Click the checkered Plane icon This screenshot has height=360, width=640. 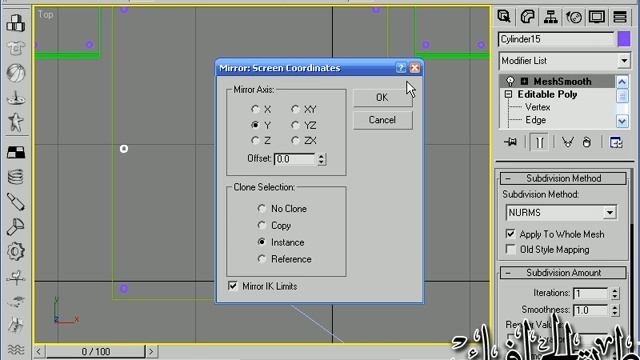pyautogui.click(x=16, y=152)
